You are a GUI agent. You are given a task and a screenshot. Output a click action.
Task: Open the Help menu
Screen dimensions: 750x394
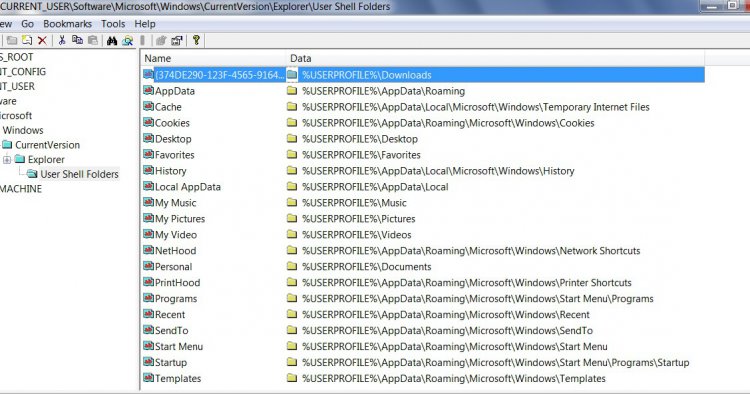pyautogui.click(x=145, y=24)
